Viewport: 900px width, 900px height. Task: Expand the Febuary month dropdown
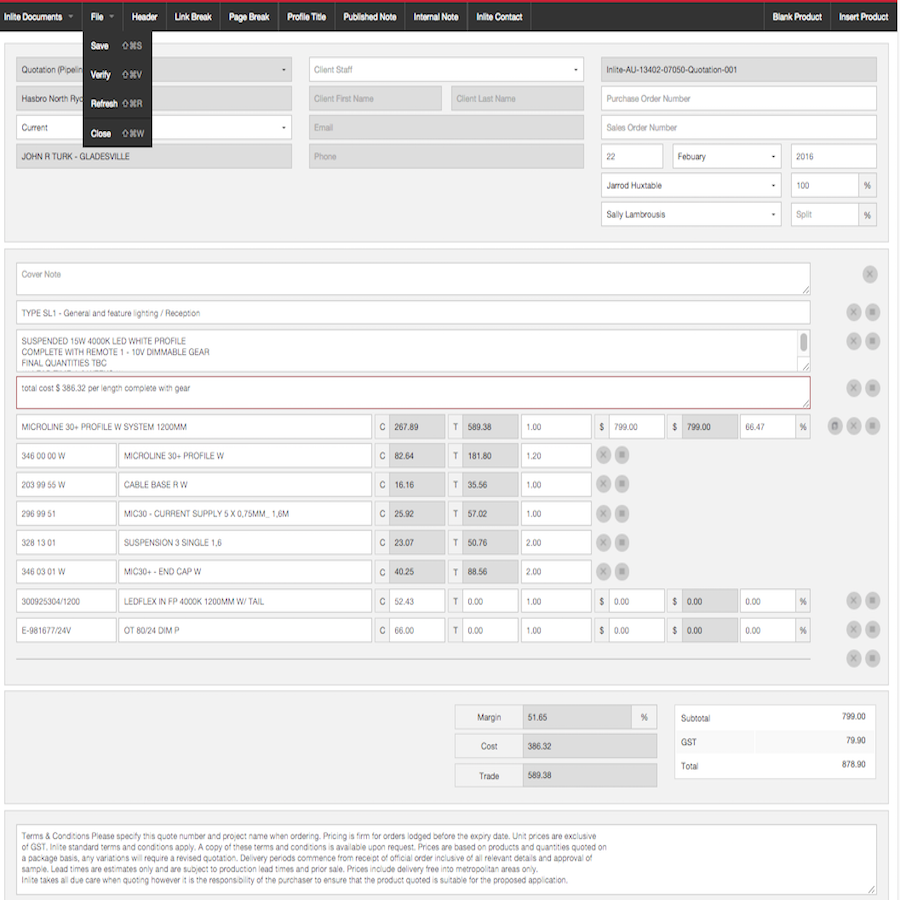click(x=726, y=156)
